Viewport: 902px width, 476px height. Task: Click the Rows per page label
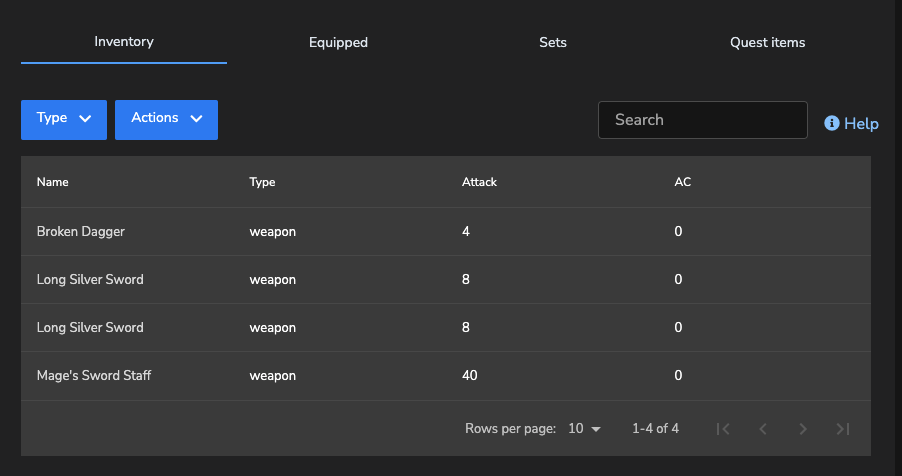[x=510, y=429]
